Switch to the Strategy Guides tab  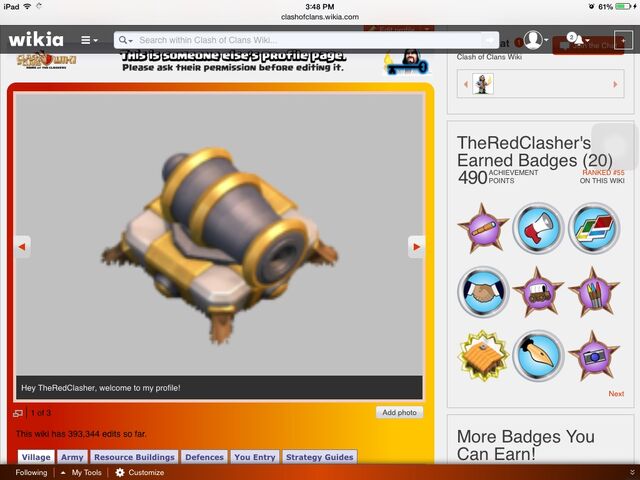pos(320,457)
